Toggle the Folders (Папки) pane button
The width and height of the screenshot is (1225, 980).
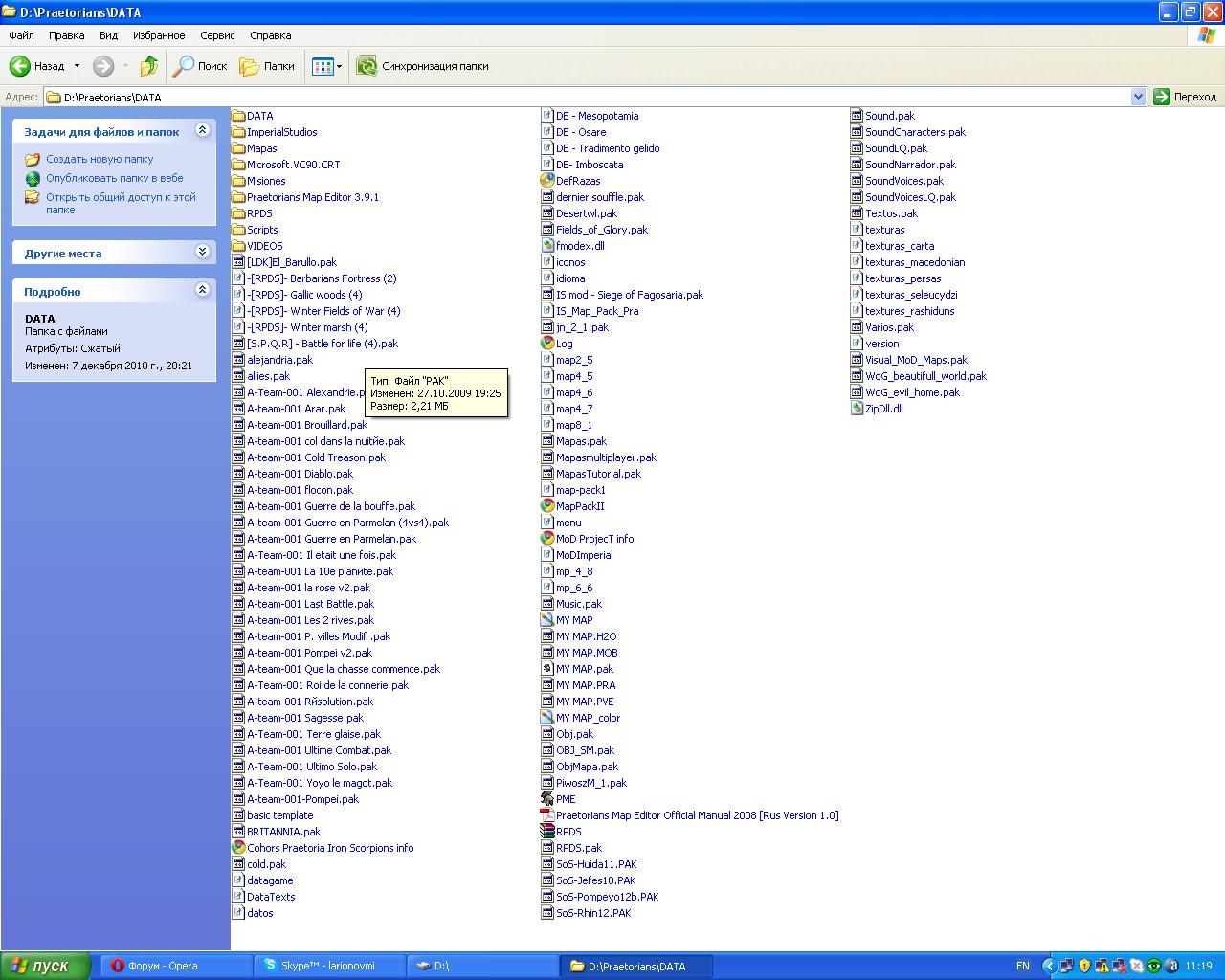click(267, 66)
